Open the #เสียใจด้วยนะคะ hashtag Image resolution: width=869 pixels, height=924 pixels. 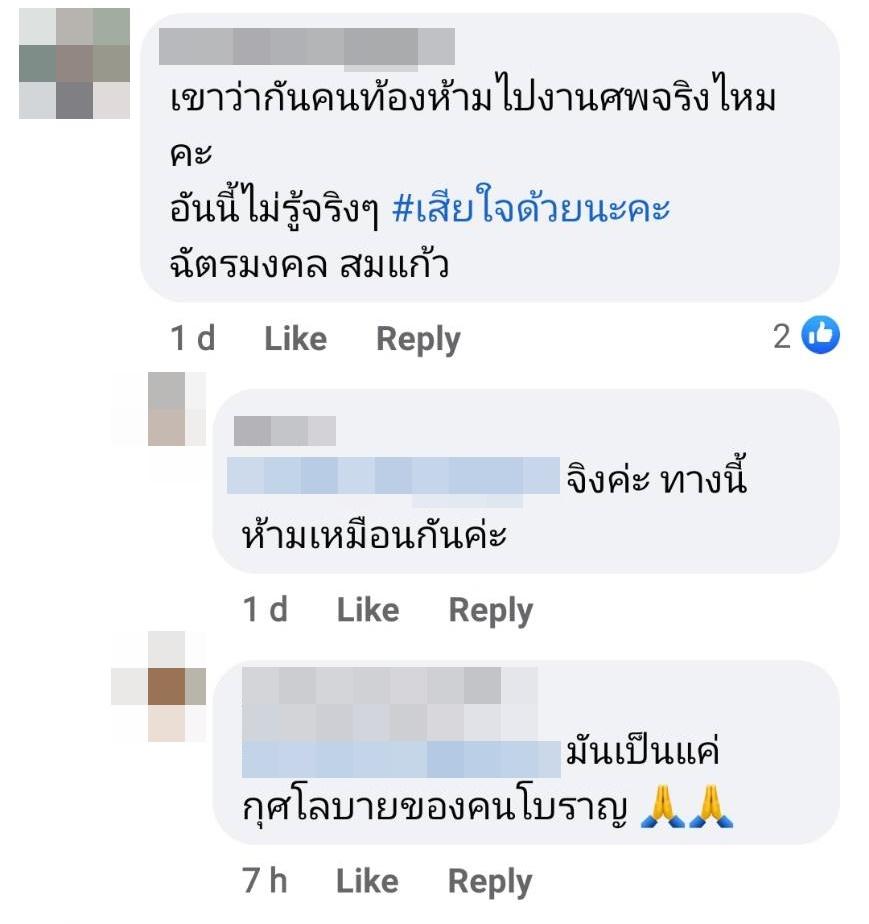531,207
